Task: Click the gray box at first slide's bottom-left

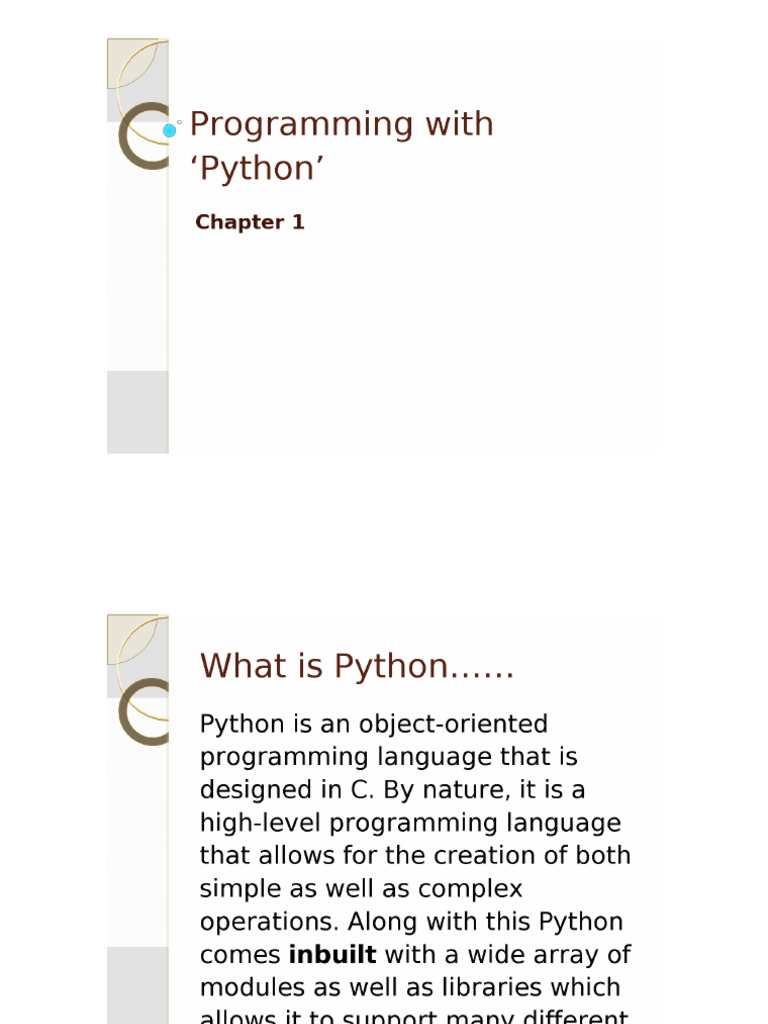Action: (138, 411)
